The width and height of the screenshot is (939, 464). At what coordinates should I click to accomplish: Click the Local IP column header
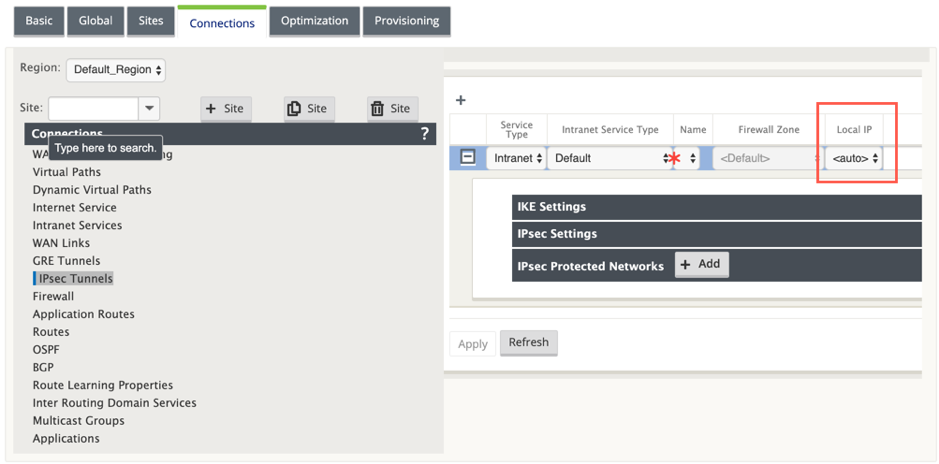click(x=854, y=130)
